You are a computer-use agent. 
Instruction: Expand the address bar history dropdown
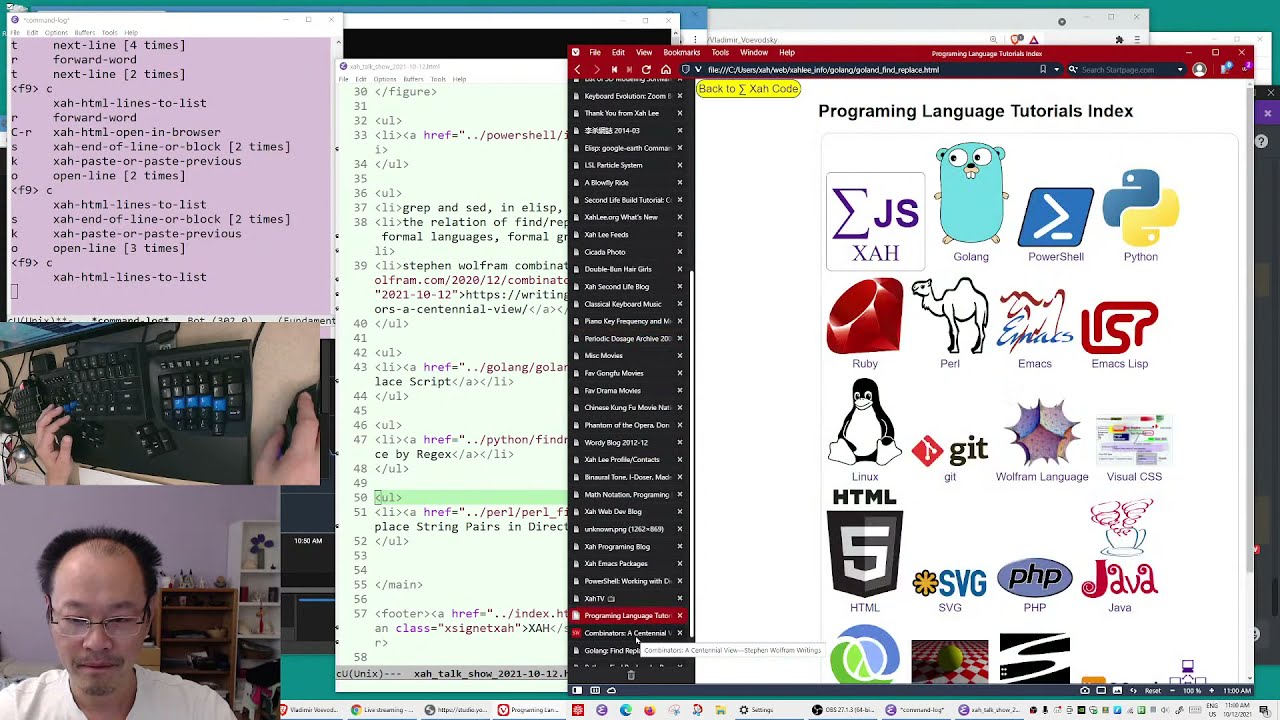tap(1057, 69)
